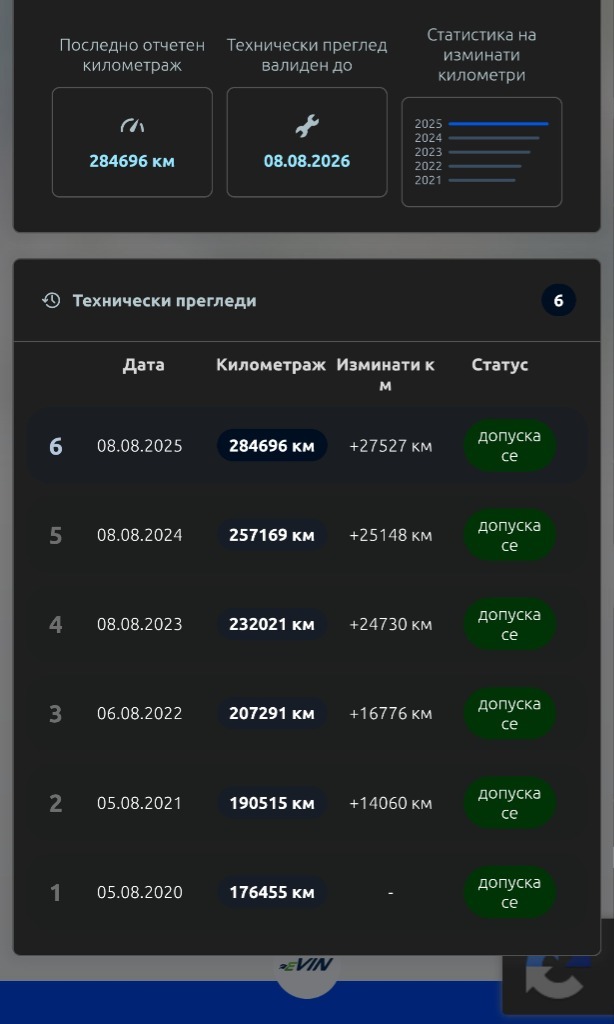This screenshot has width=614, height=1024.
Task: Click the 2021 bar in the kilometers chart
Action: [x=482, y=180]
